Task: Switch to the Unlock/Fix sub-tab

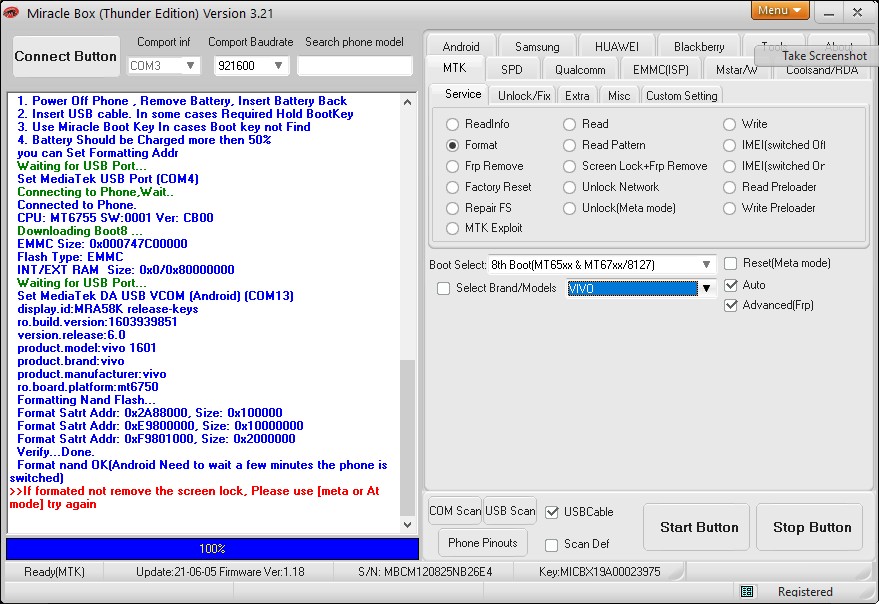Action: coord(524,95)
